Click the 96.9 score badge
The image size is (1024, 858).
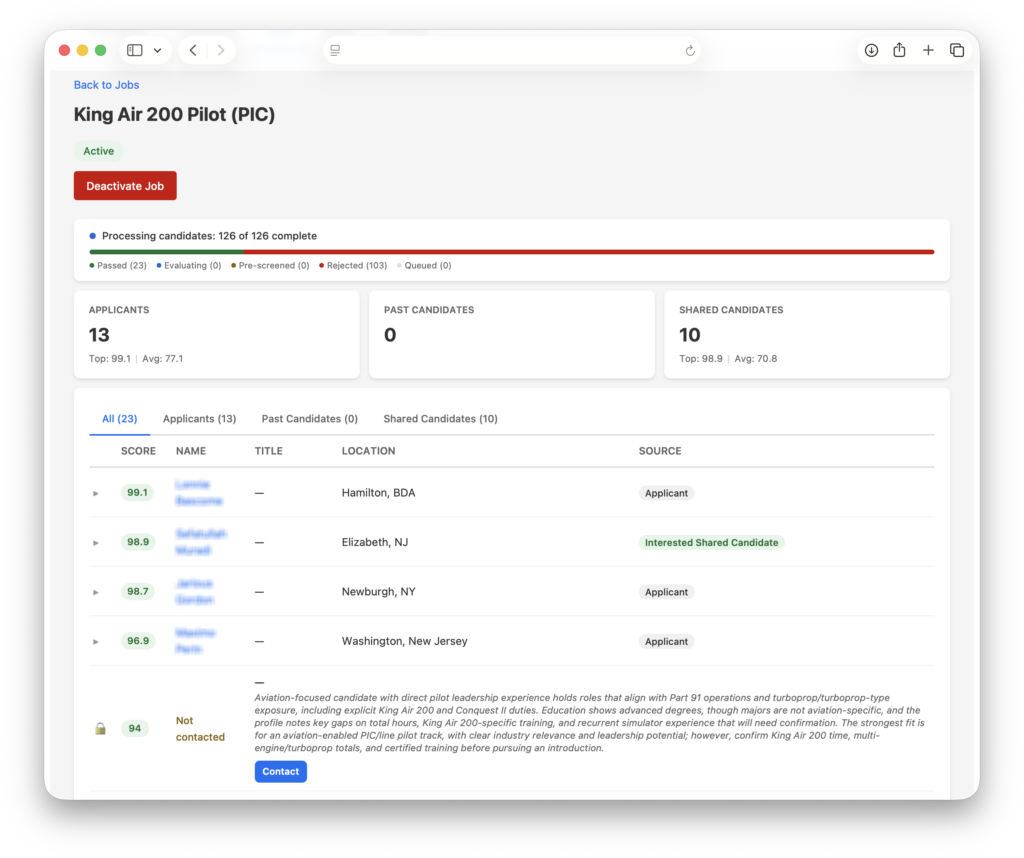[x=138, y=641]
